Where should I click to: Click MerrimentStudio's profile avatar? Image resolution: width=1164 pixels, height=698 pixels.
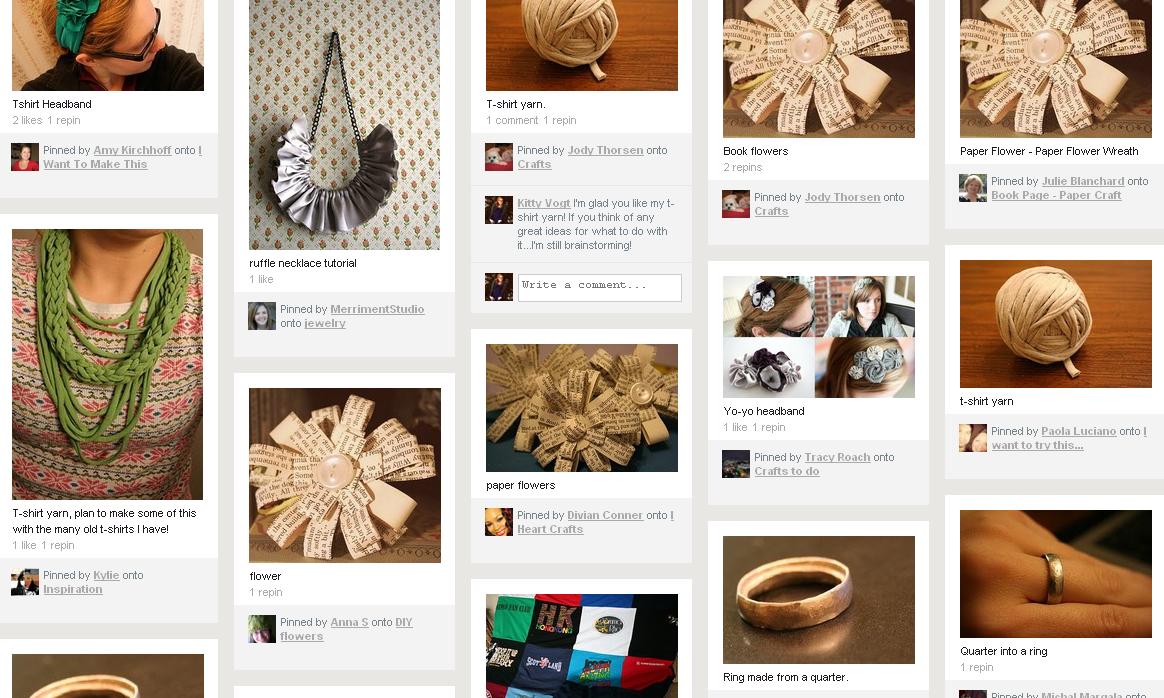point(261,316)
